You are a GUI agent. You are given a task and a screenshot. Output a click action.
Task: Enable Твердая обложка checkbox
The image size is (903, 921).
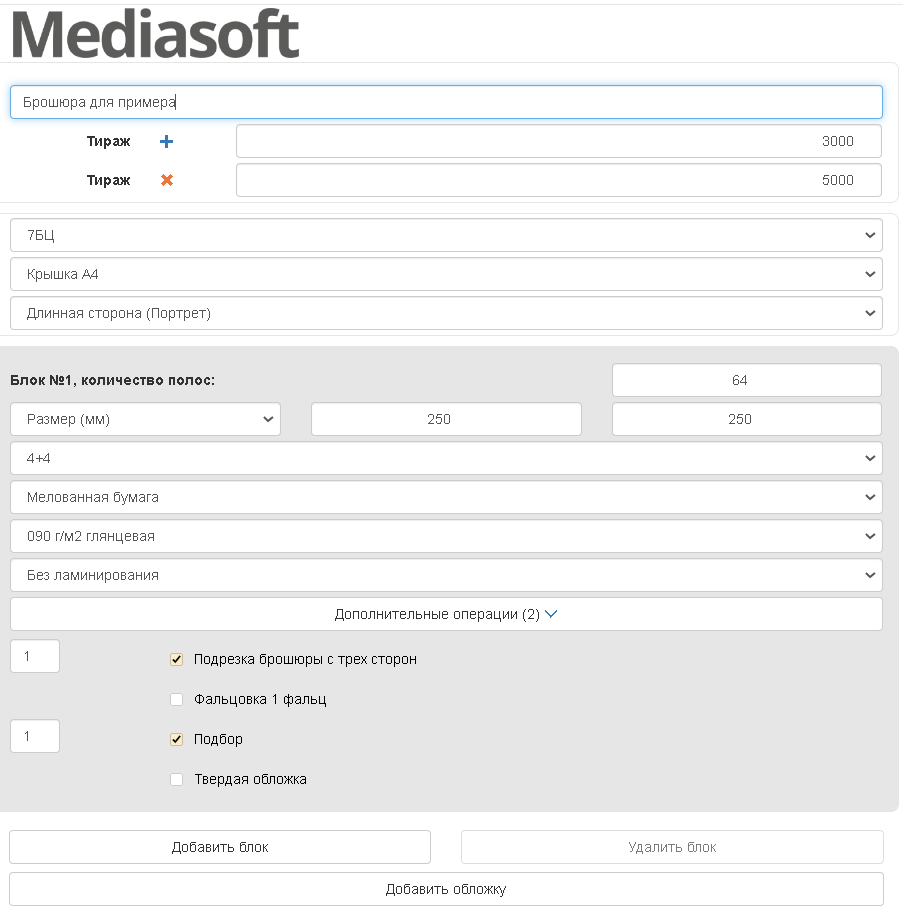[x=176, y=779]
